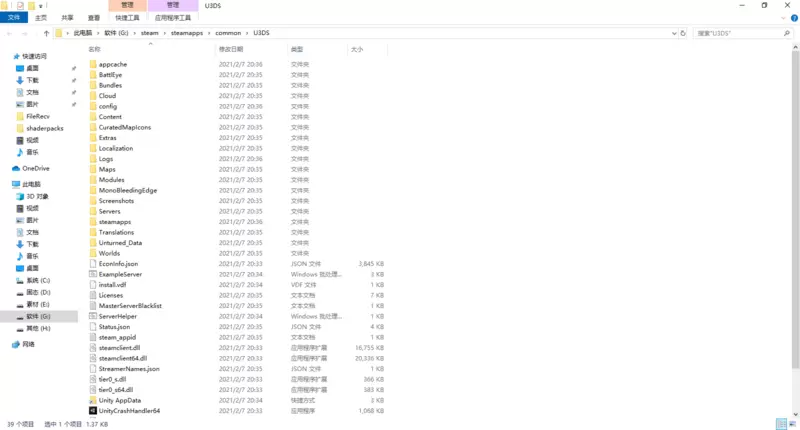Image resolution: width=800 pixels, height=430 pixels.
Task: Open the Help question mark icon
Action: coord(794,18)
